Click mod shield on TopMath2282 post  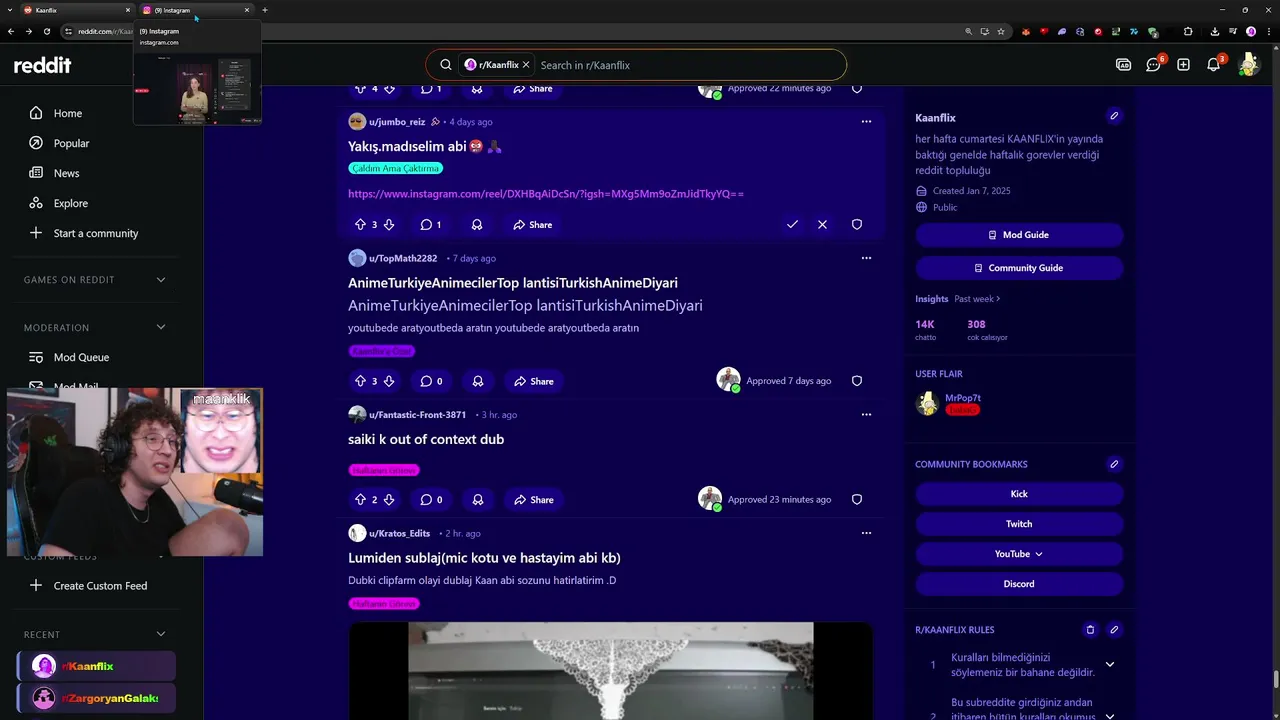pos(857,381)
